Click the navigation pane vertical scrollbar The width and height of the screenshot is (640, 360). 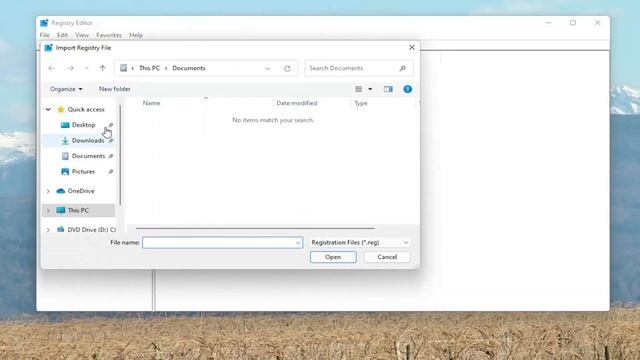pyautogui.click(x=120, y=155)
